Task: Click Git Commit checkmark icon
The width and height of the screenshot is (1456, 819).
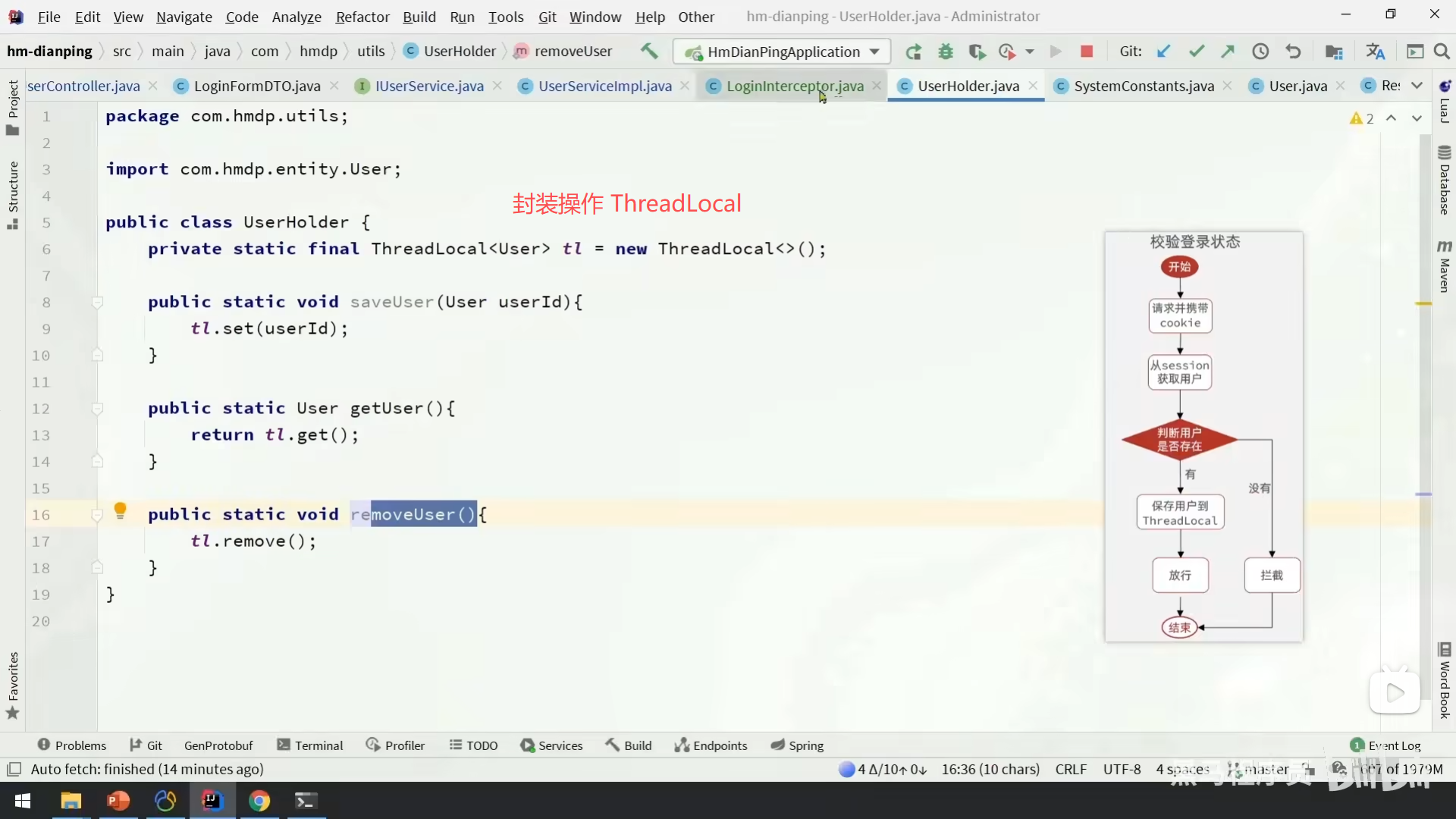Action: pyautogui.click(x=1196, y=52)
